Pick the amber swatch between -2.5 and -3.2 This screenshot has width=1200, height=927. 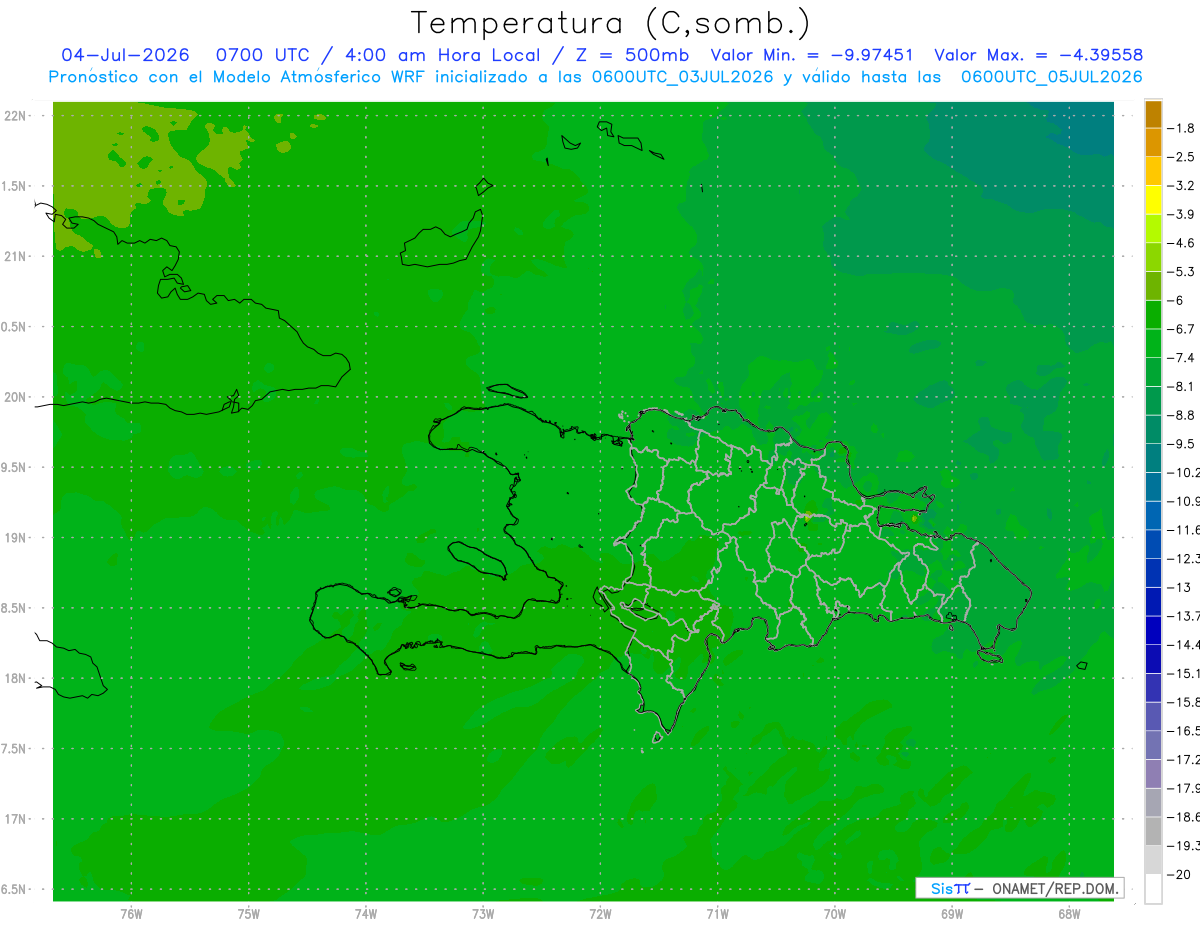(x=1153, y=171)
